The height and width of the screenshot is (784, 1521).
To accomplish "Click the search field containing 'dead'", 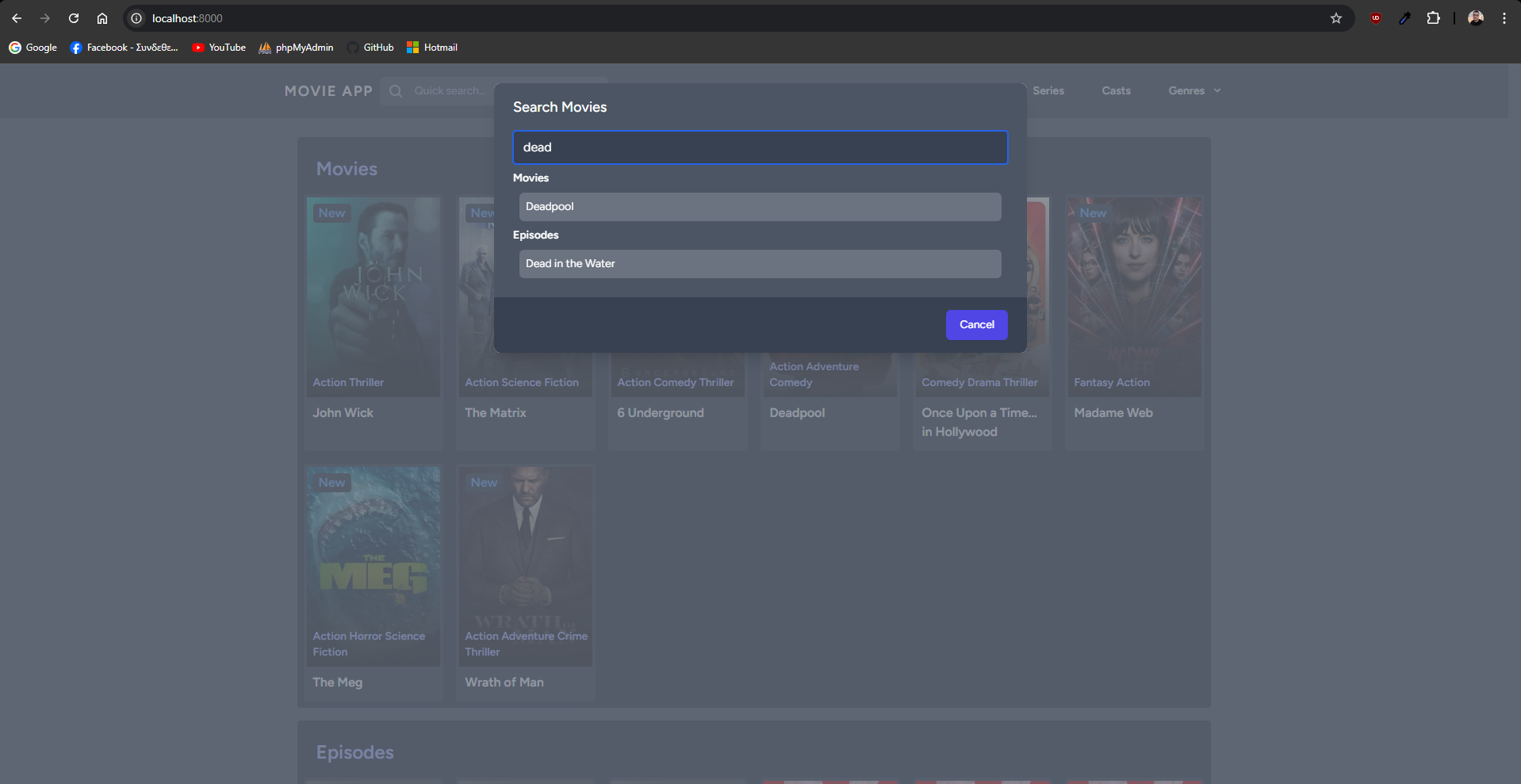I will 760,147.
